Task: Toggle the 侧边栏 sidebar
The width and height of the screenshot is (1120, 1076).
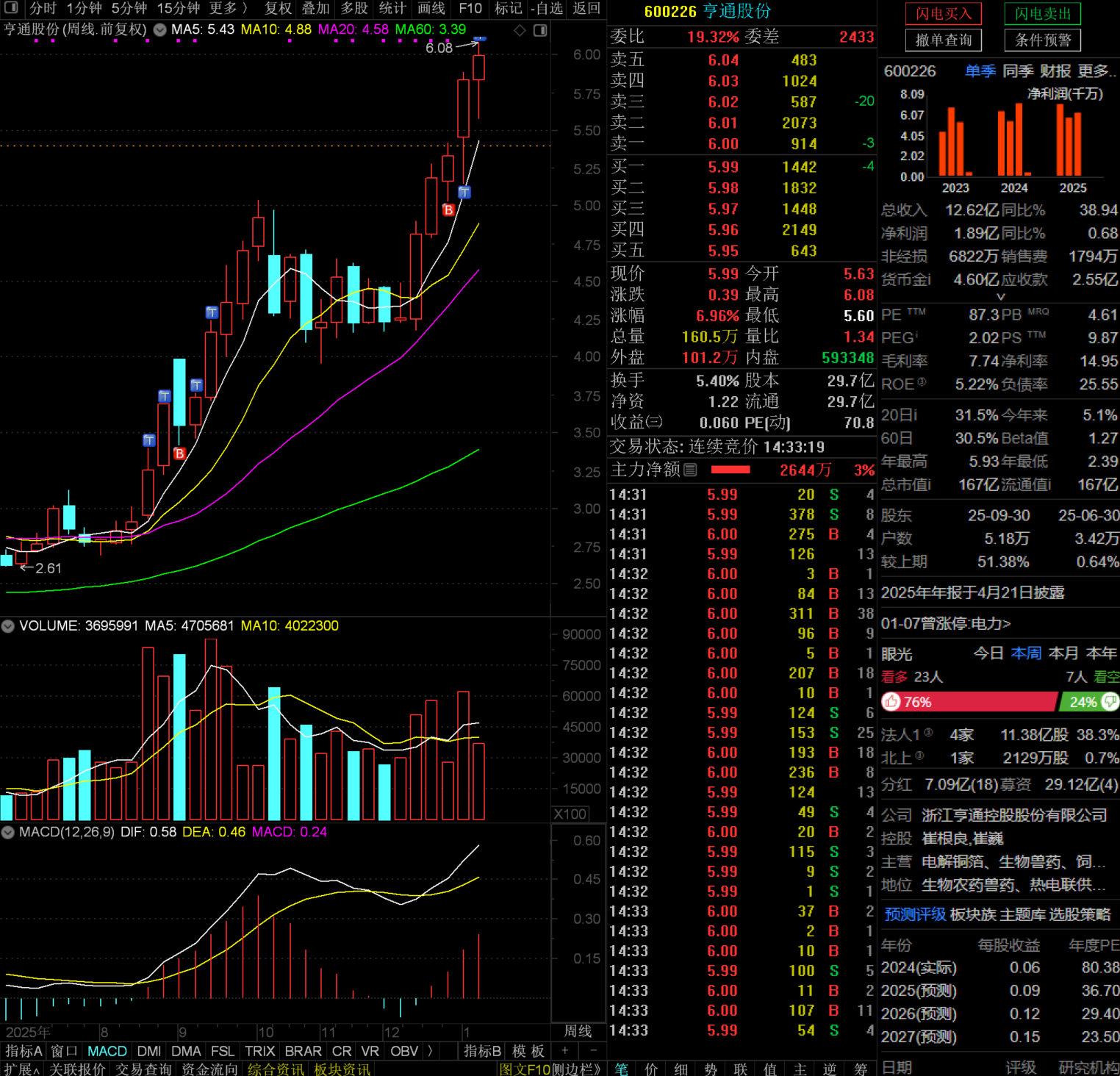Action: 576,1069
